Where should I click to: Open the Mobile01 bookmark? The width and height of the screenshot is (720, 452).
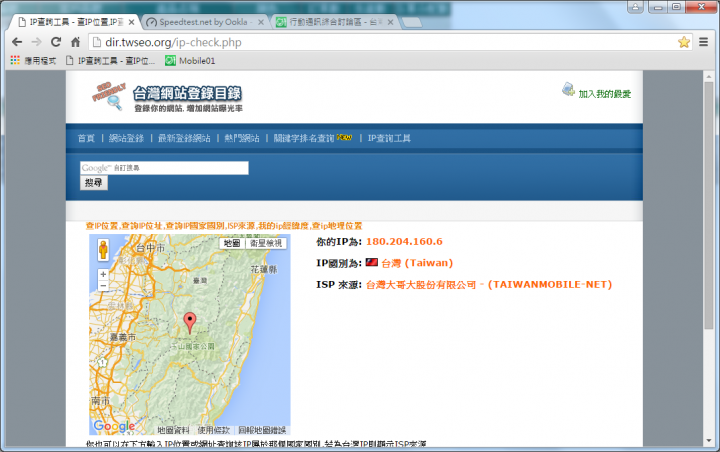[190, 61]
